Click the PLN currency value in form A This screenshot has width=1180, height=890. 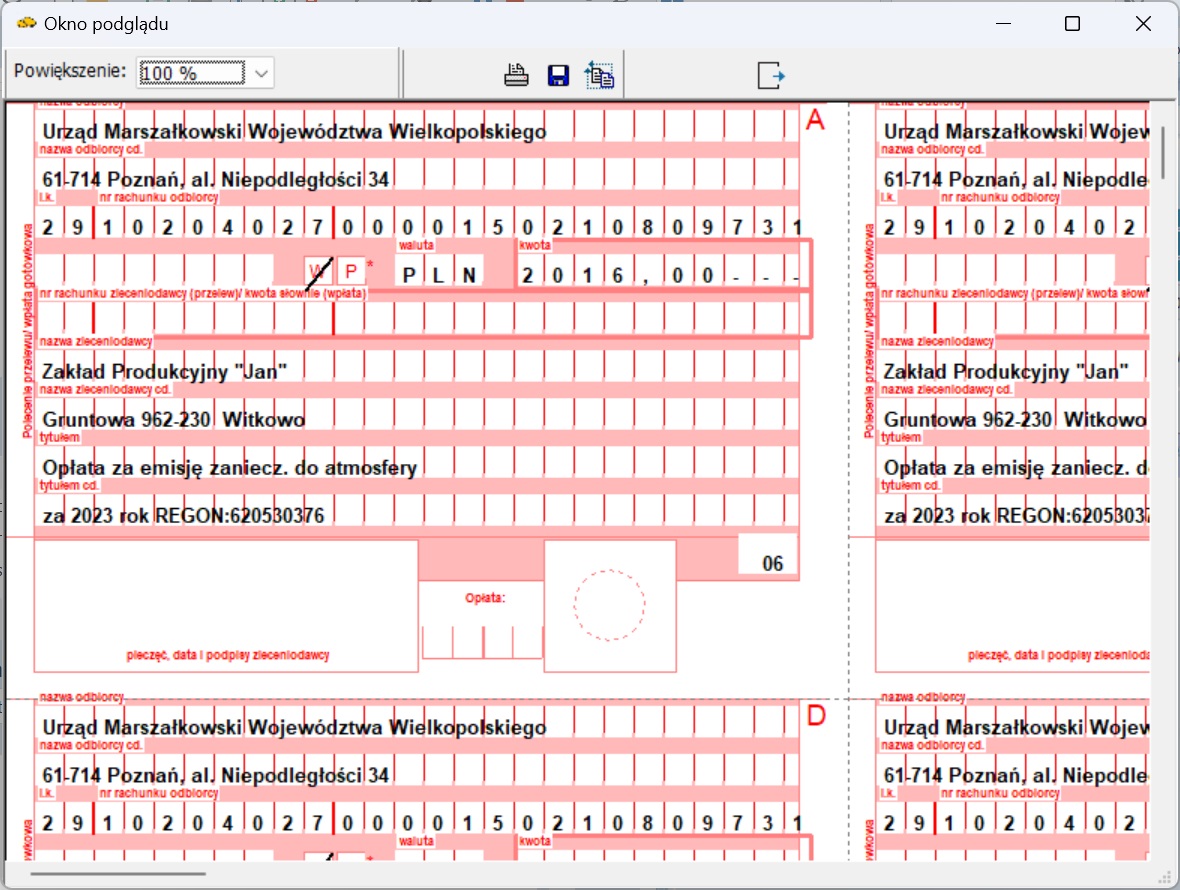(x=439, y=275)
